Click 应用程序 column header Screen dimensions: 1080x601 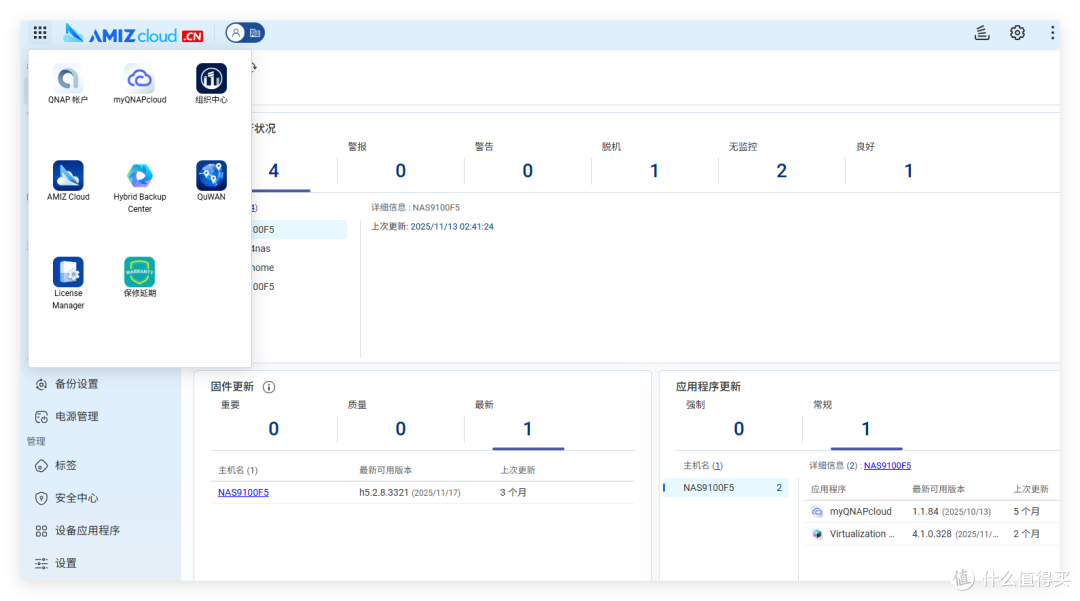(x=828, y=489)
